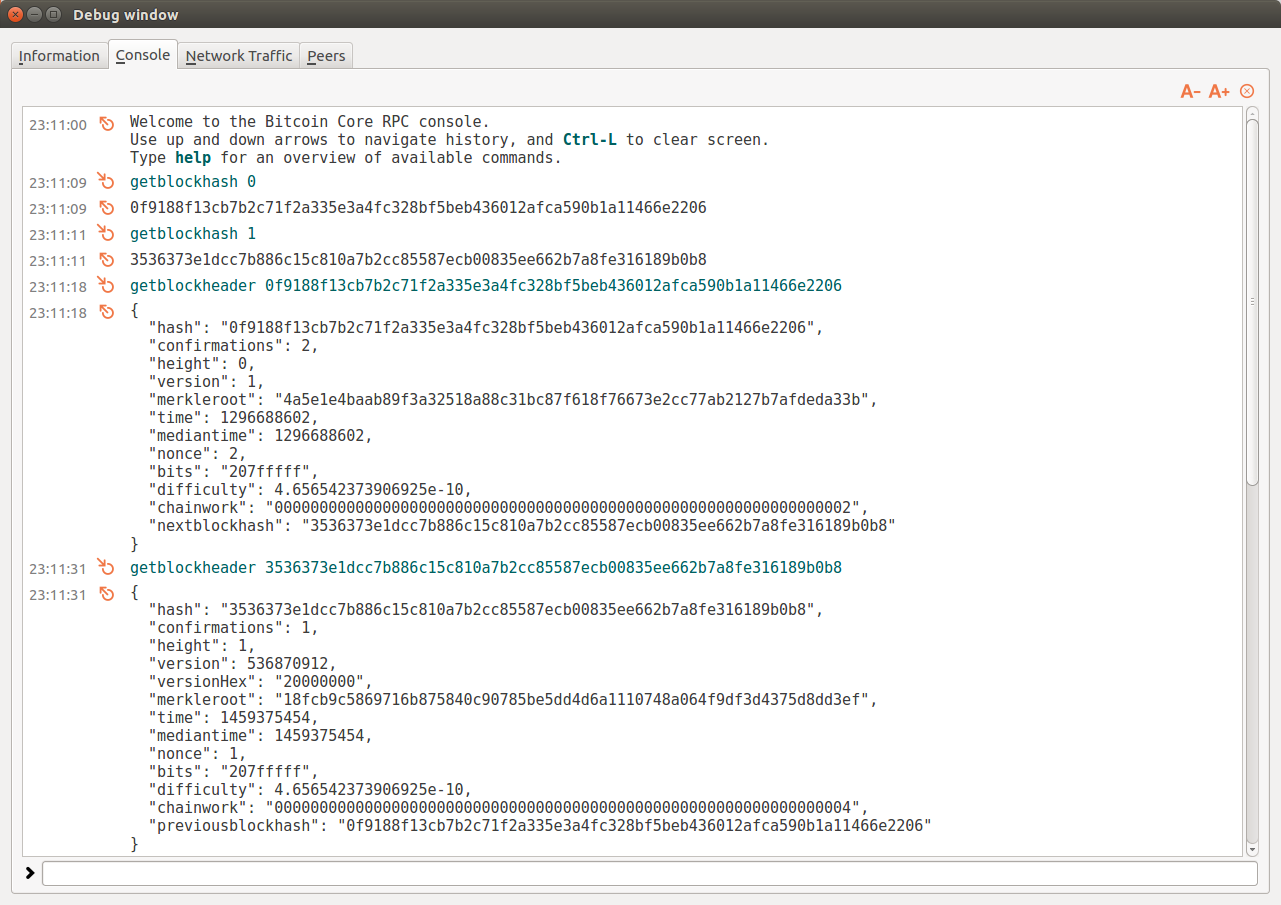Click the reply icon of the 23:11:31 JSON output
Screen dimensions: 1281x905
click(107, 594)
